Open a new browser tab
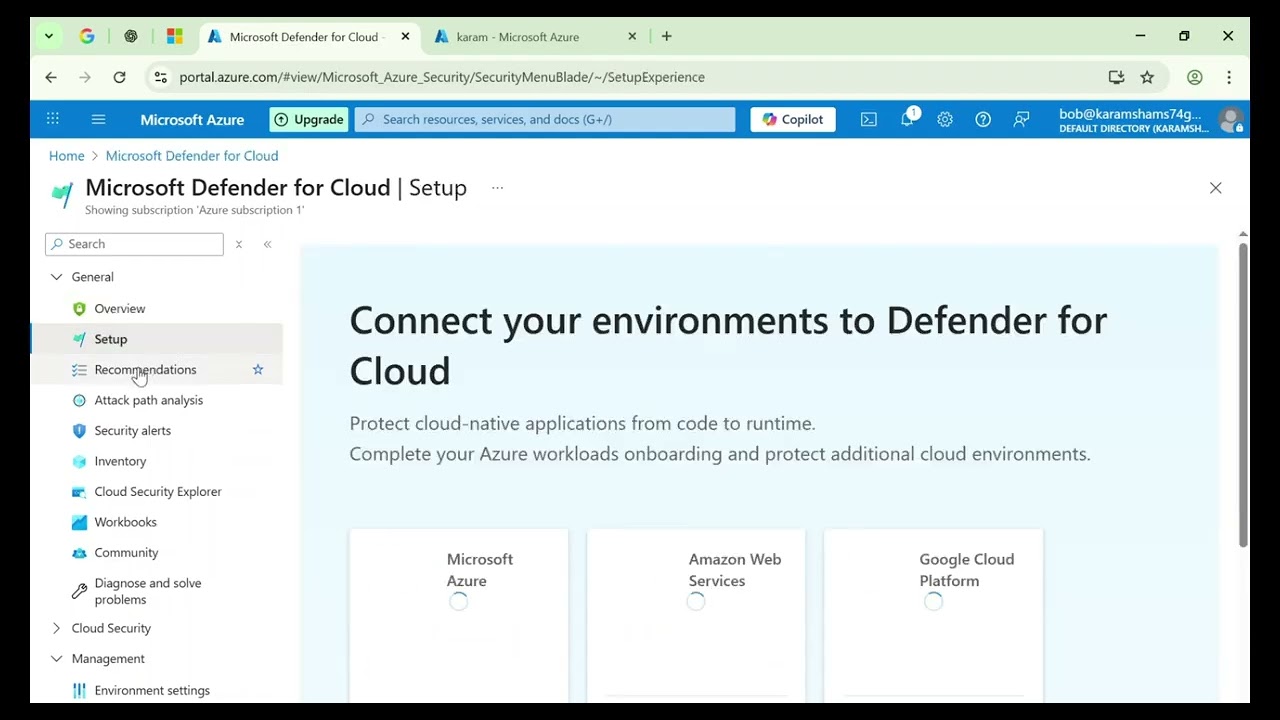Image resolution: width=1280 pixels, height=720 pixels. [667, 36]
